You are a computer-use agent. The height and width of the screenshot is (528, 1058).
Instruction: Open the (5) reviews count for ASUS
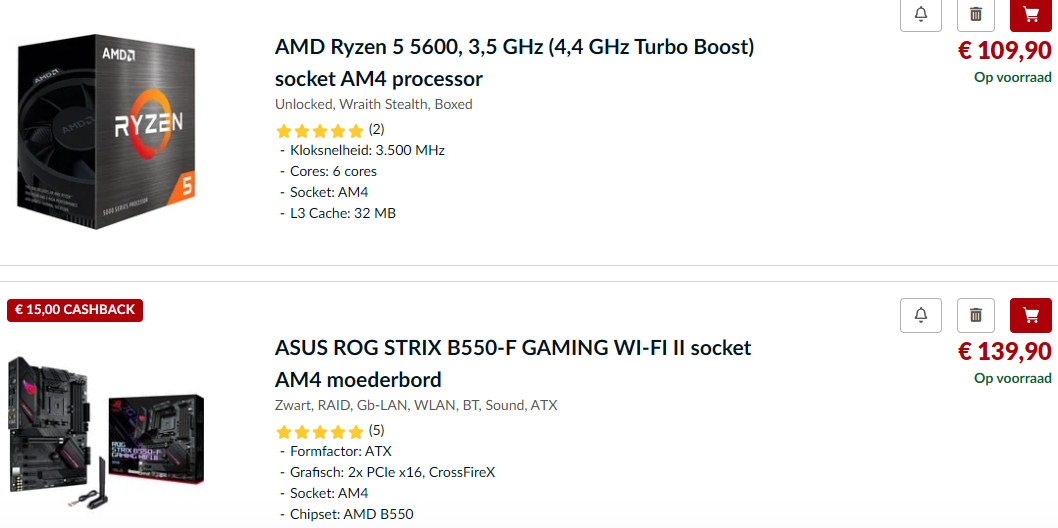coord(376,431)
